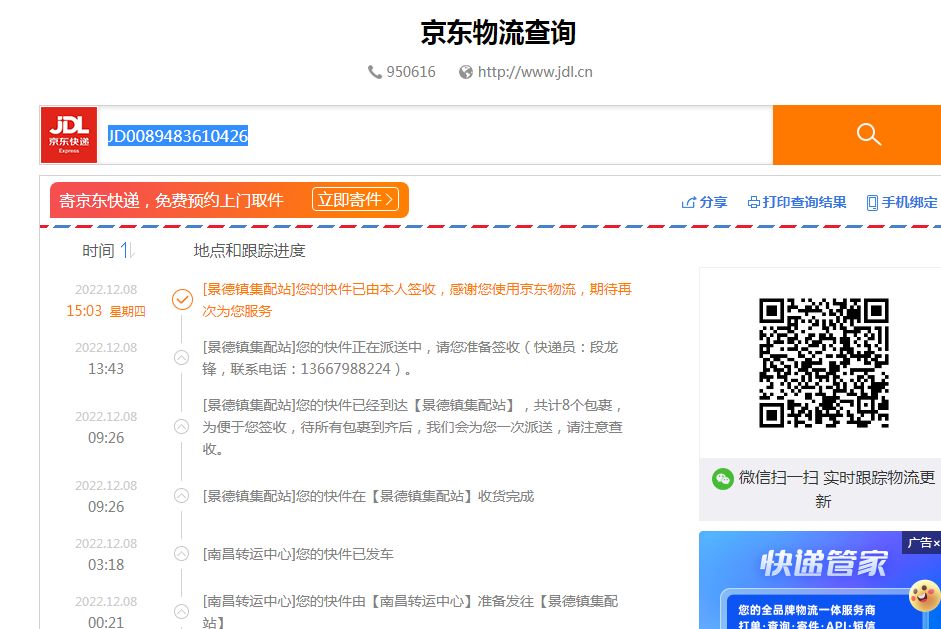Screen dimensions: 941x629
Task: Click the 立即寄件 button
Action: tap(355, 199)
